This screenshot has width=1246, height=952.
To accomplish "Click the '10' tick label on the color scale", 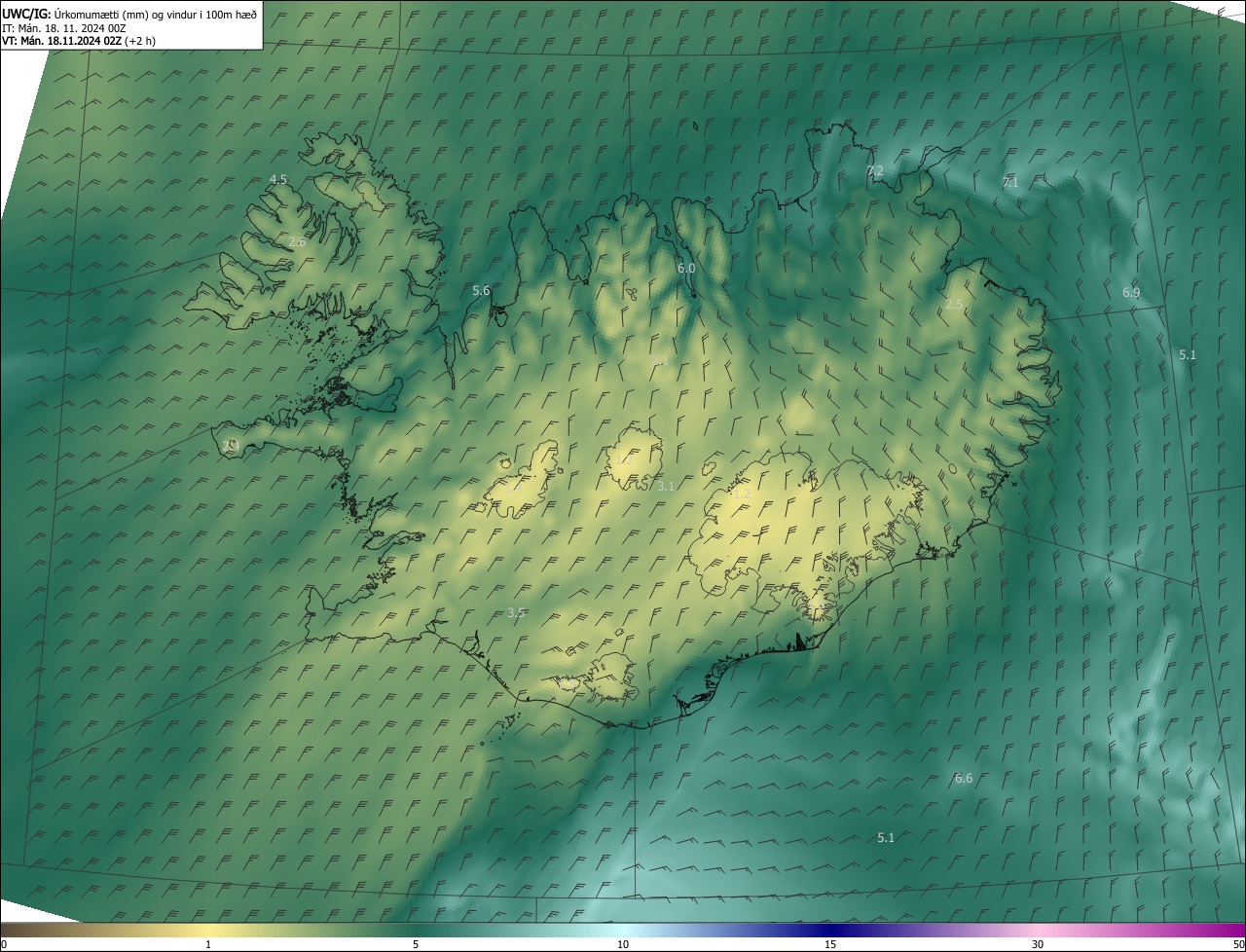I will point(623,944).
